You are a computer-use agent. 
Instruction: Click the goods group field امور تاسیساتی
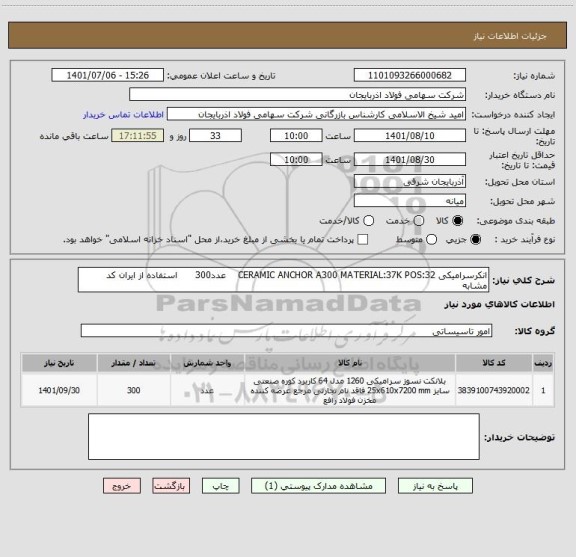[x=287, y=331]
